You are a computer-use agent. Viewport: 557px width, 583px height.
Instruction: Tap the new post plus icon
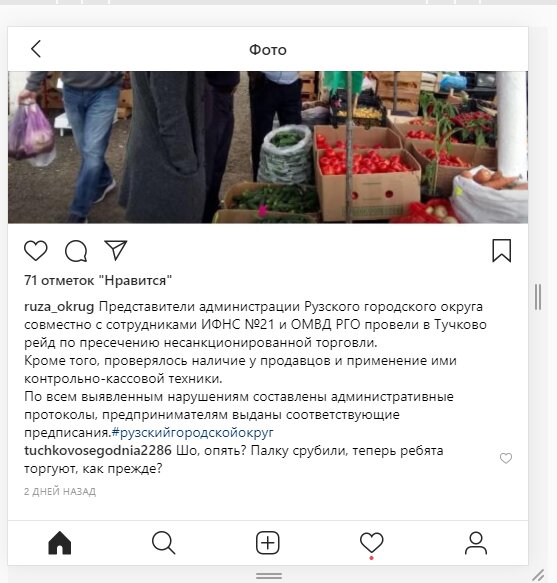tap(268, 543)
